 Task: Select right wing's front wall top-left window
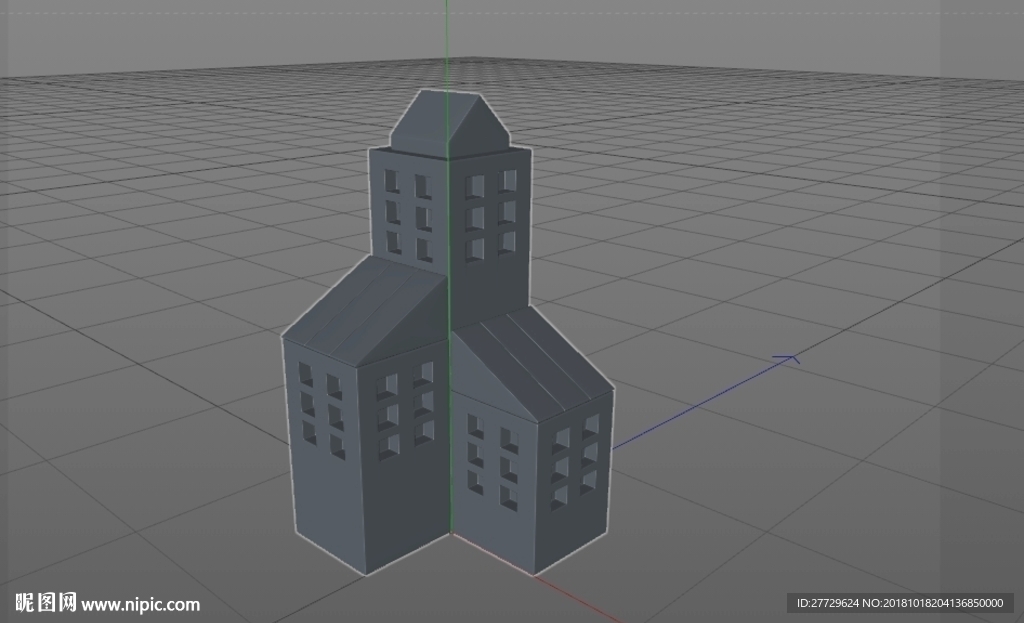click(x=475, y=426)
